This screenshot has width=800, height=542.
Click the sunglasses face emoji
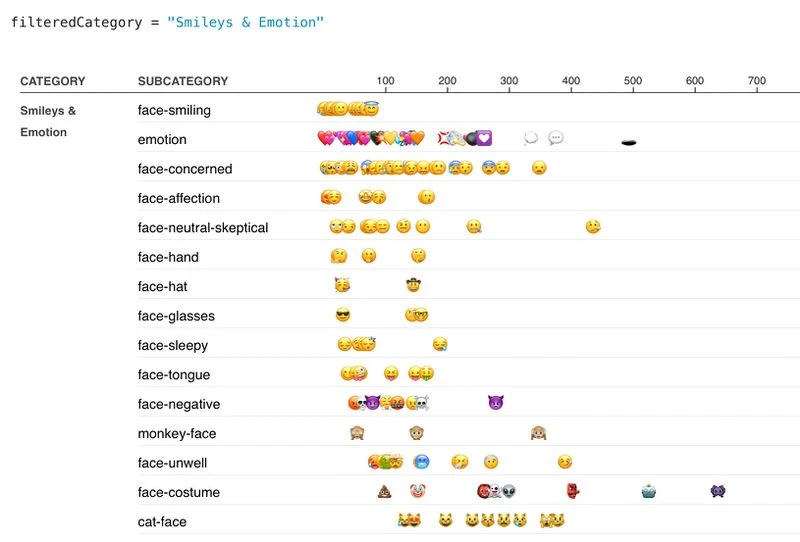(343, 316)
